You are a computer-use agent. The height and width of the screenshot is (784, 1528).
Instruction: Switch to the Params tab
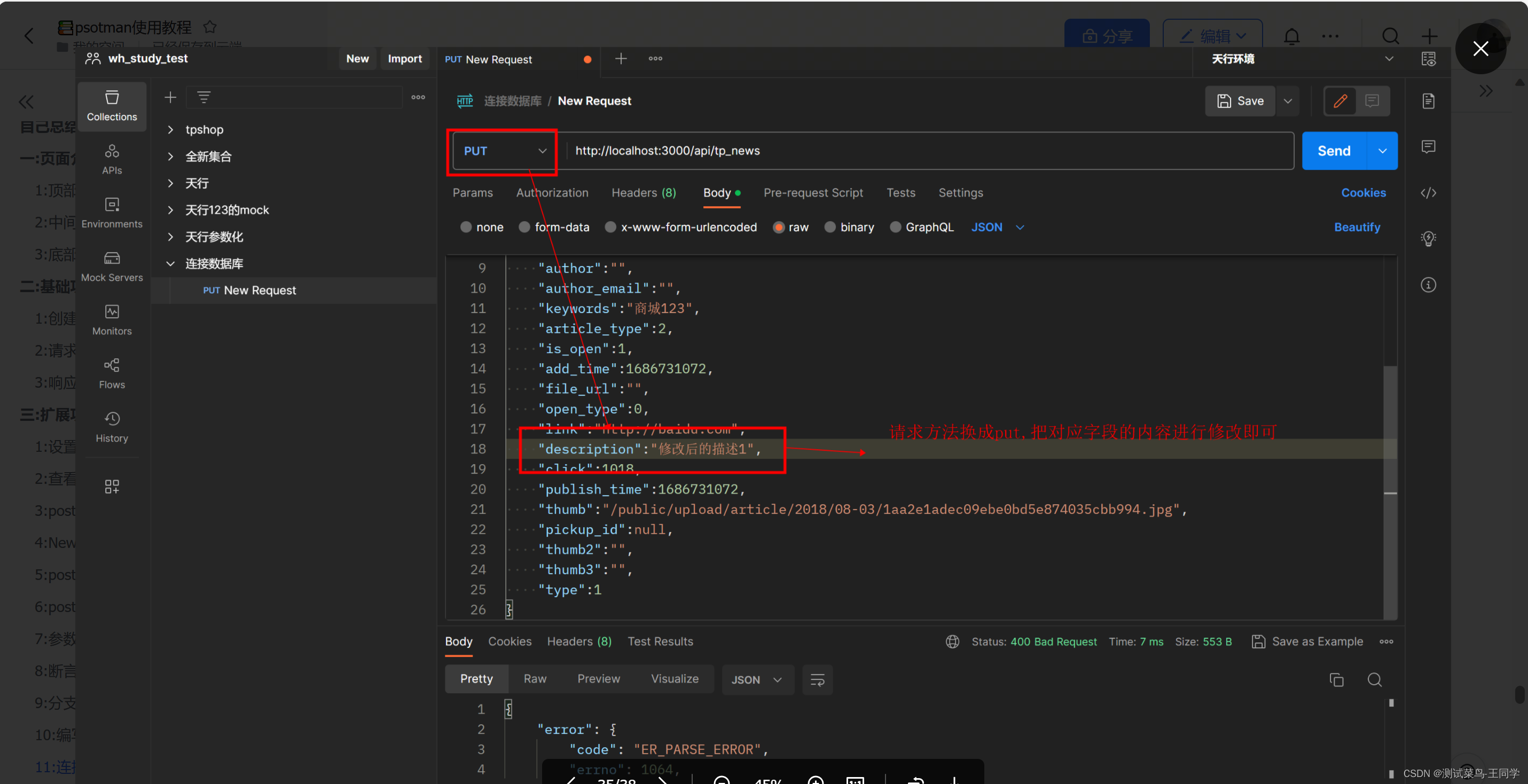[472, 193]
